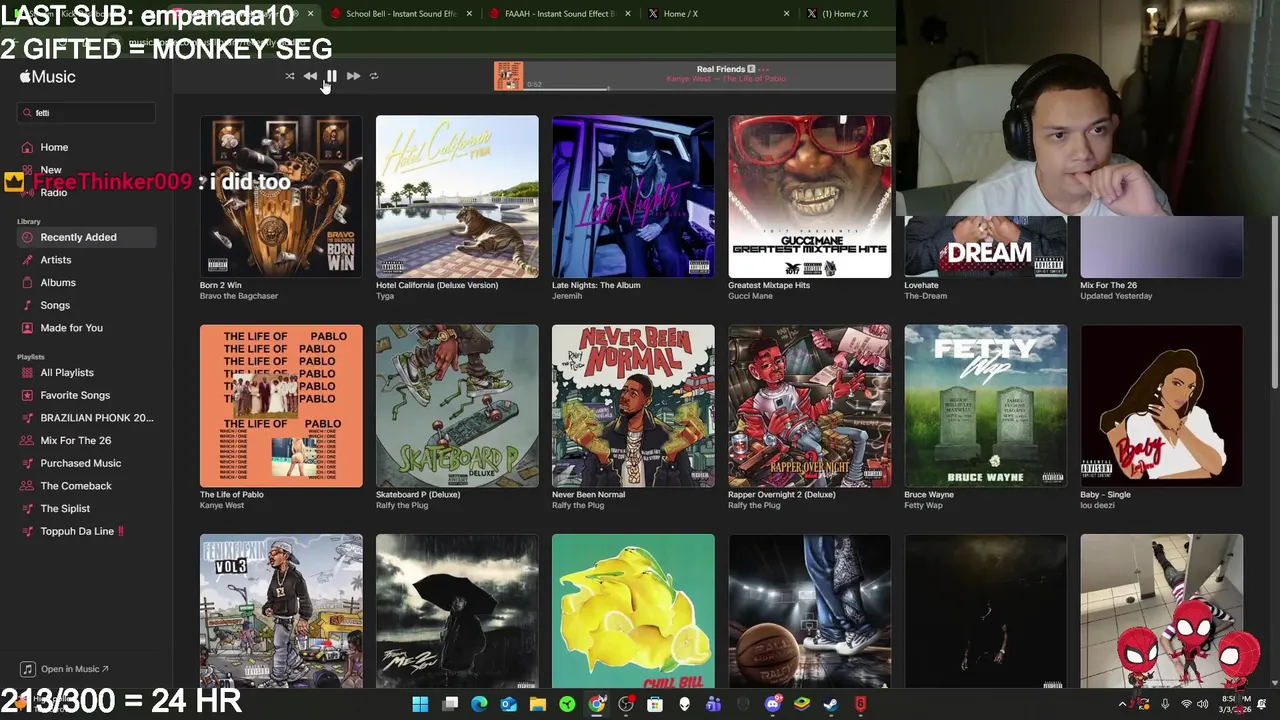Screen dimensions: 1280x720
Task: Open All Playlists
Action: [67, 373]
